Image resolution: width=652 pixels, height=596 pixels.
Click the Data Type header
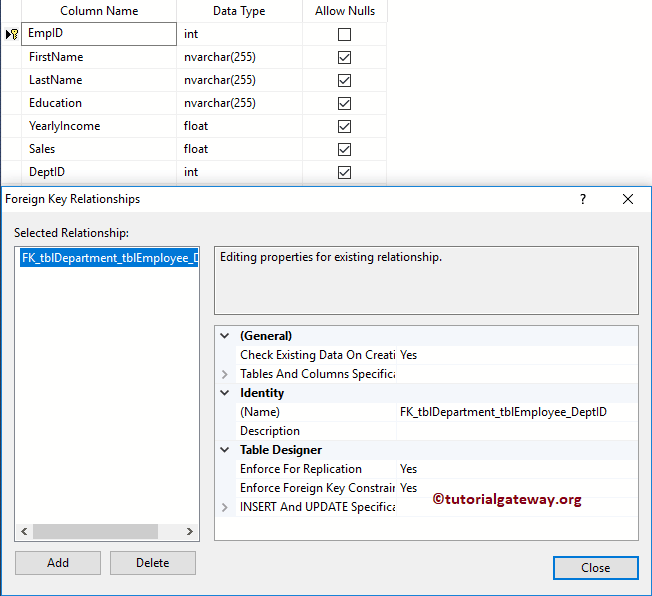tap(240, 11)
